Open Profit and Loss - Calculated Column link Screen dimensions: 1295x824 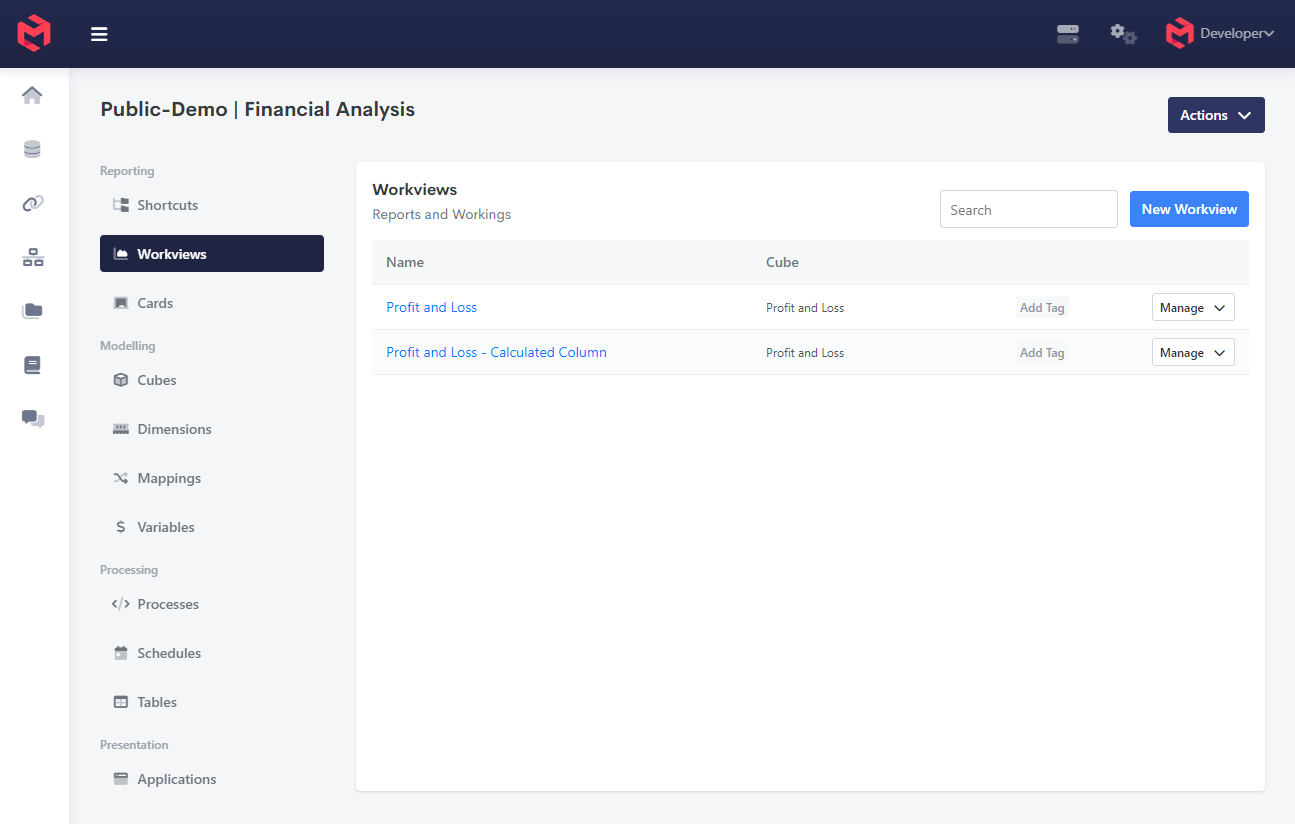click(496, 353)
